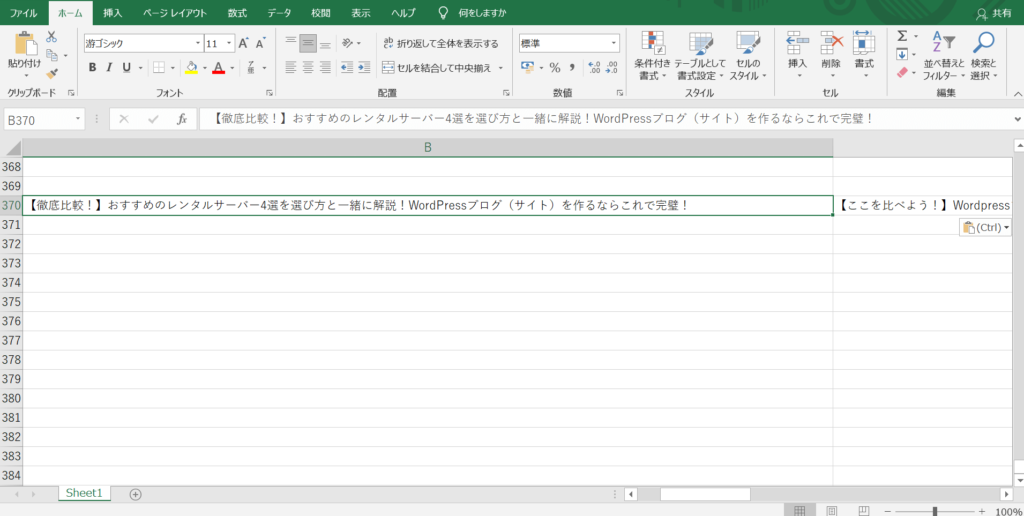Image resolution: width=1024 pixels, height=516 pixels.
Task: Switch to 表示 tab
Action: coord(360,13)
